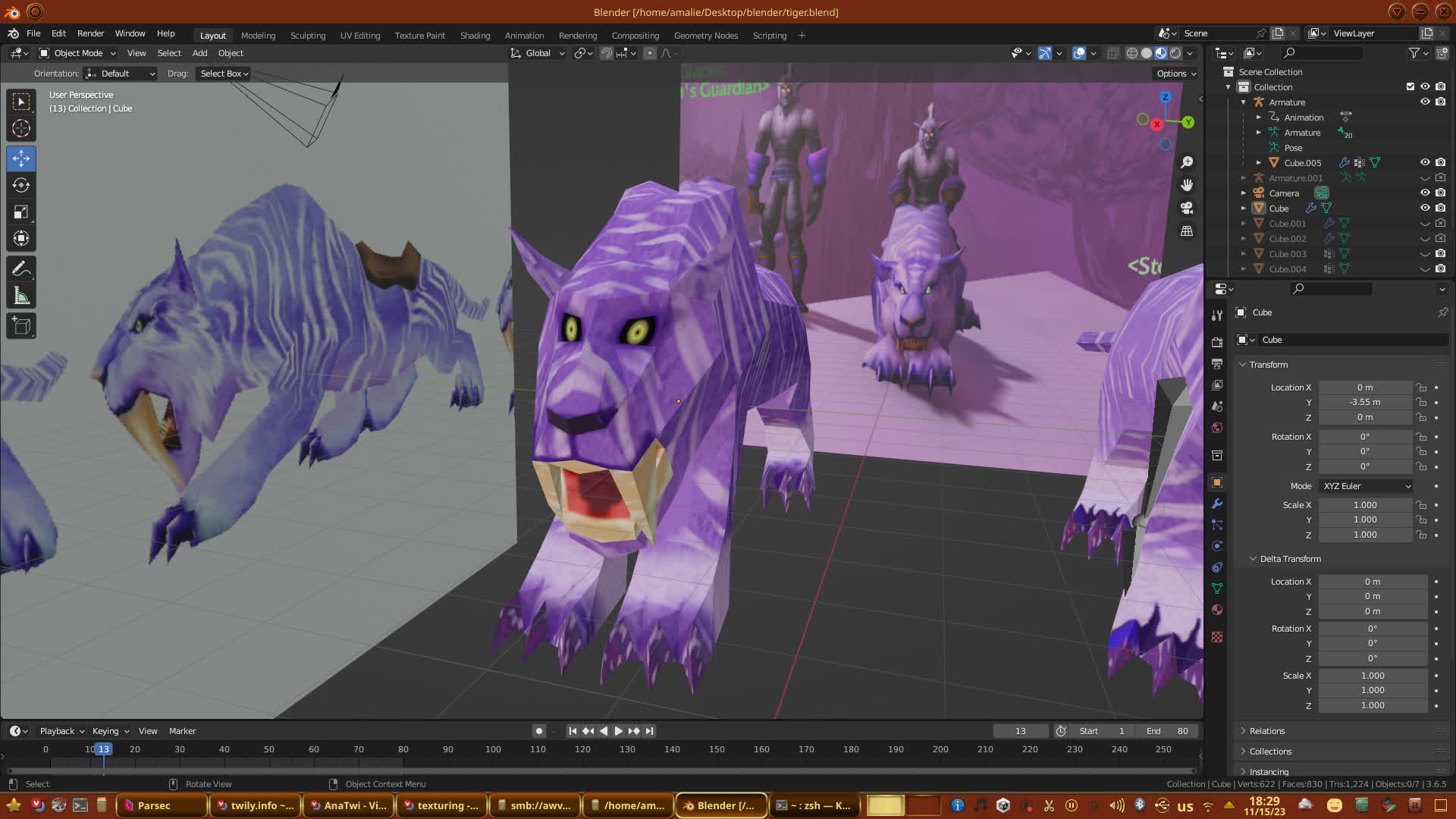
Task: Open the XYZ Euler rotation mode dropdown
Action: pyautogui.click(x=1365, y=486)
